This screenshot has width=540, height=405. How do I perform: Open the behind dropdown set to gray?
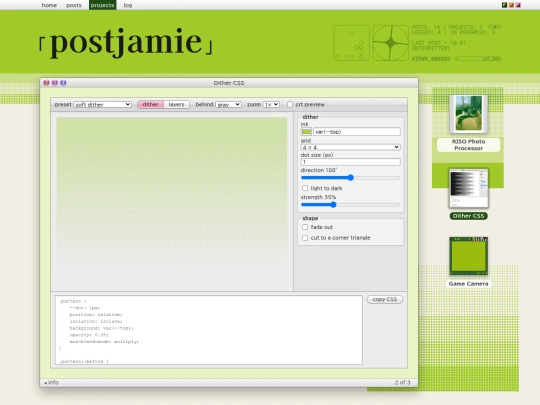(228, 104)
